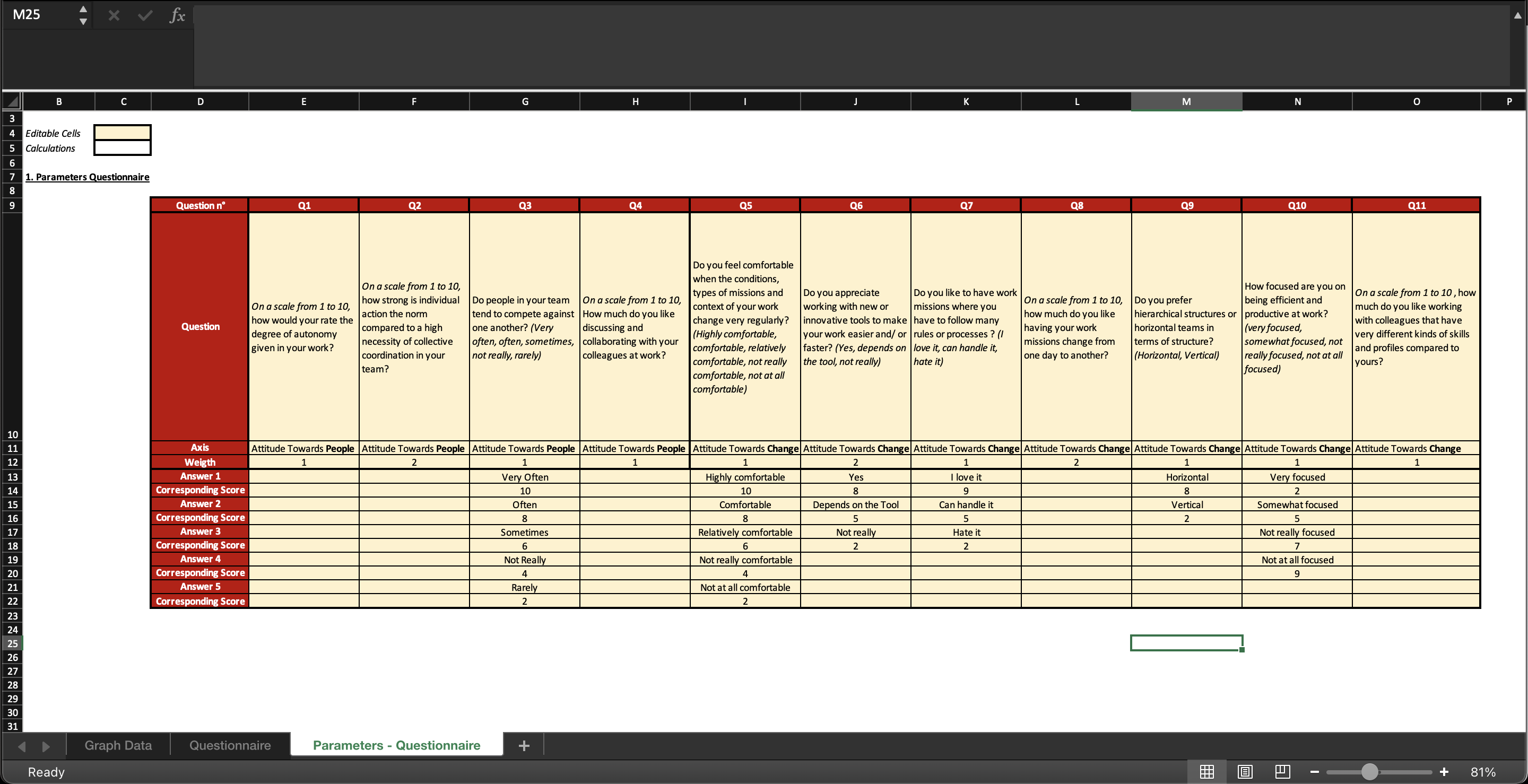Click inside the formula bar field
Screen dimensions: 1528x784
pyautogui.click(x=851, y=46)
